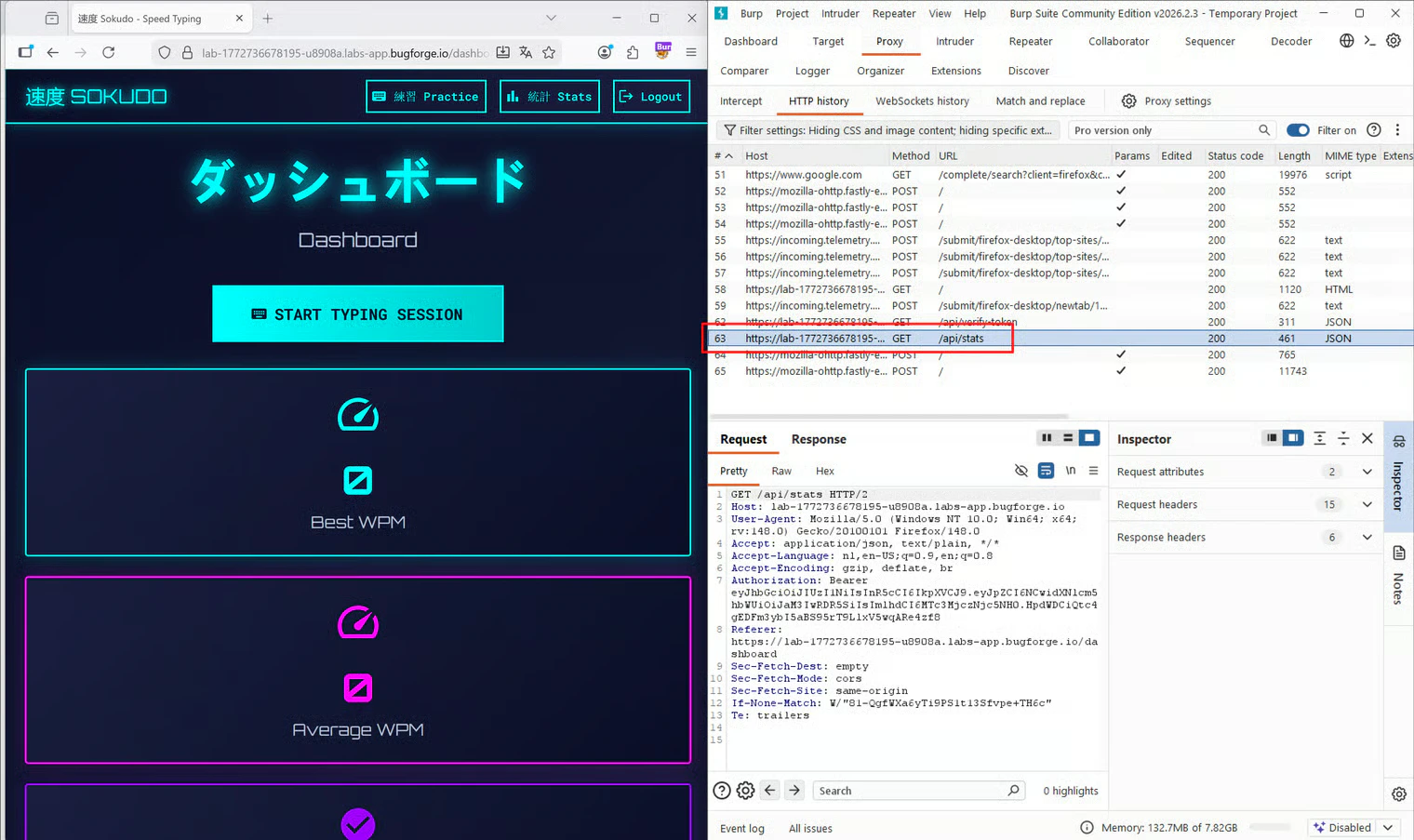Select the Raw view tab

781,471
